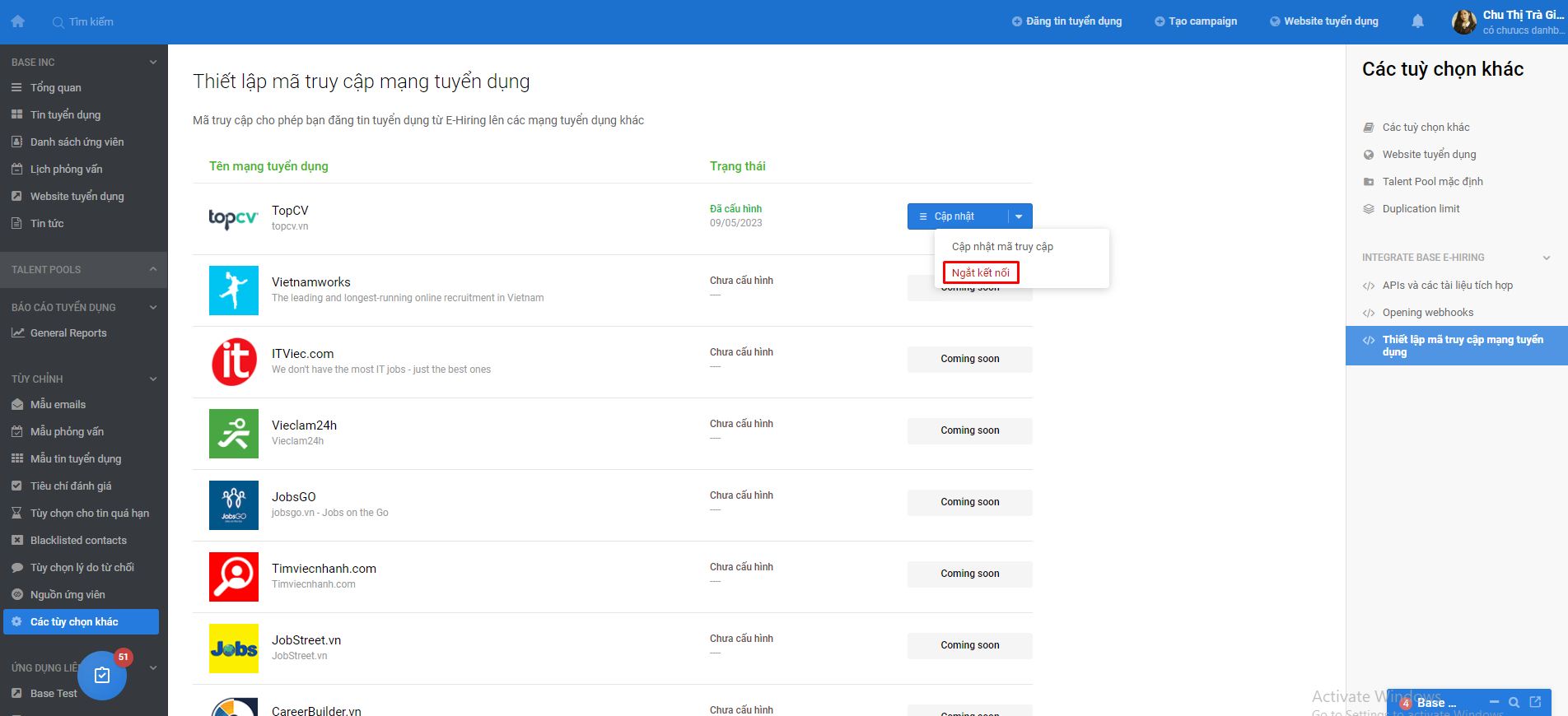Click the Cập nhật button for TopCV
The width and height of the screenshot is (1568, 716).
pos(958,216)
